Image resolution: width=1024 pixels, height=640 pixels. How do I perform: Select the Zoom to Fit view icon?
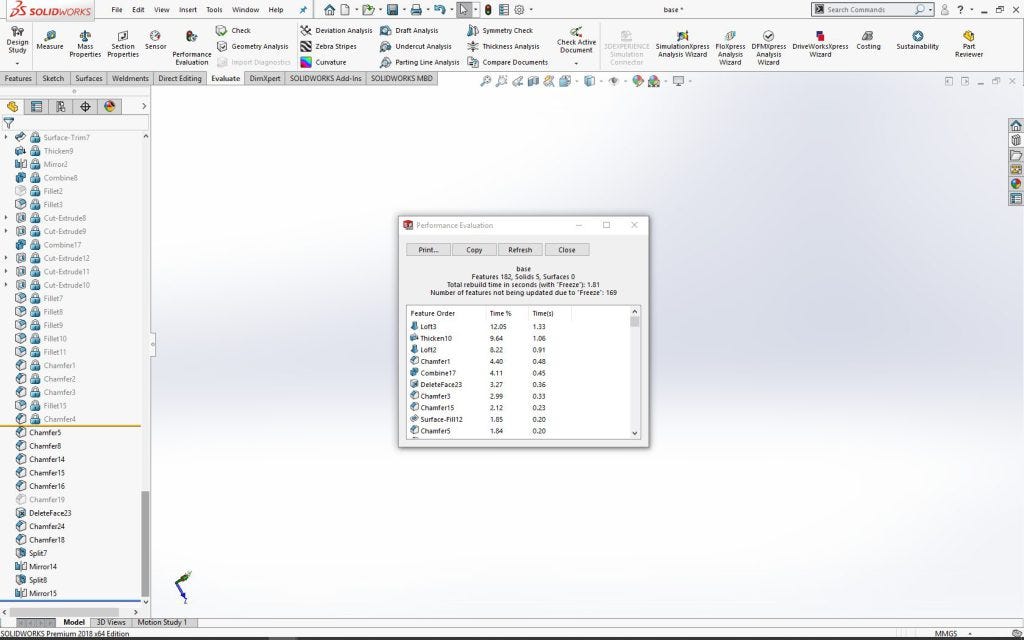(x=487, y=79)
